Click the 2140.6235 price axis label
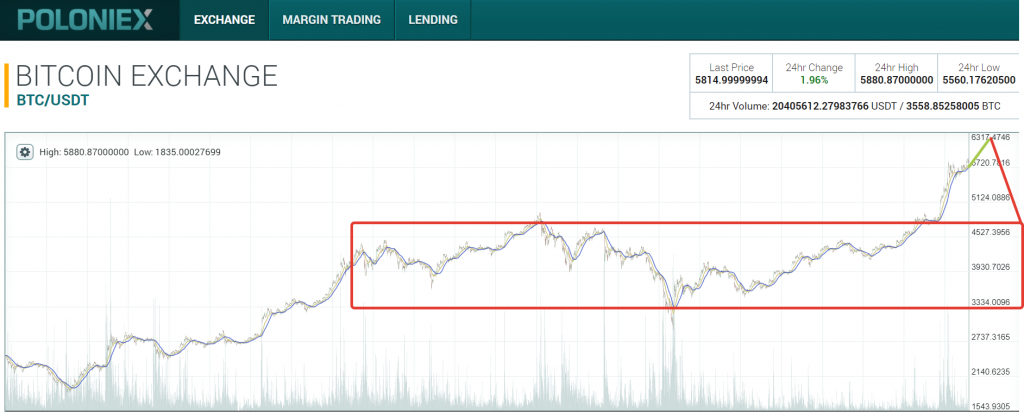Image resolution: width=1024 pixels, height=412 pixels. point(990,372)
